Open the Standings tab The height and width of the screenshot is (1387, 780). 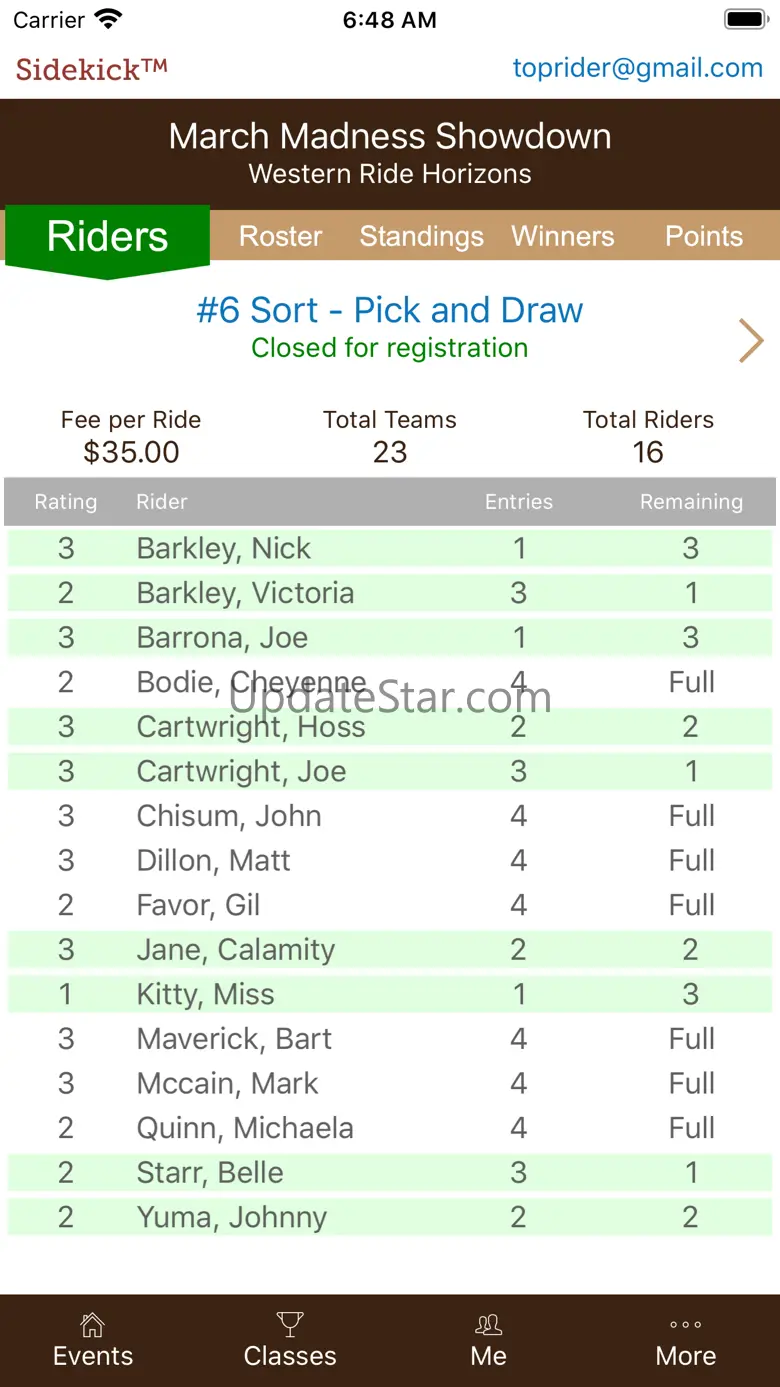point(421,237)
